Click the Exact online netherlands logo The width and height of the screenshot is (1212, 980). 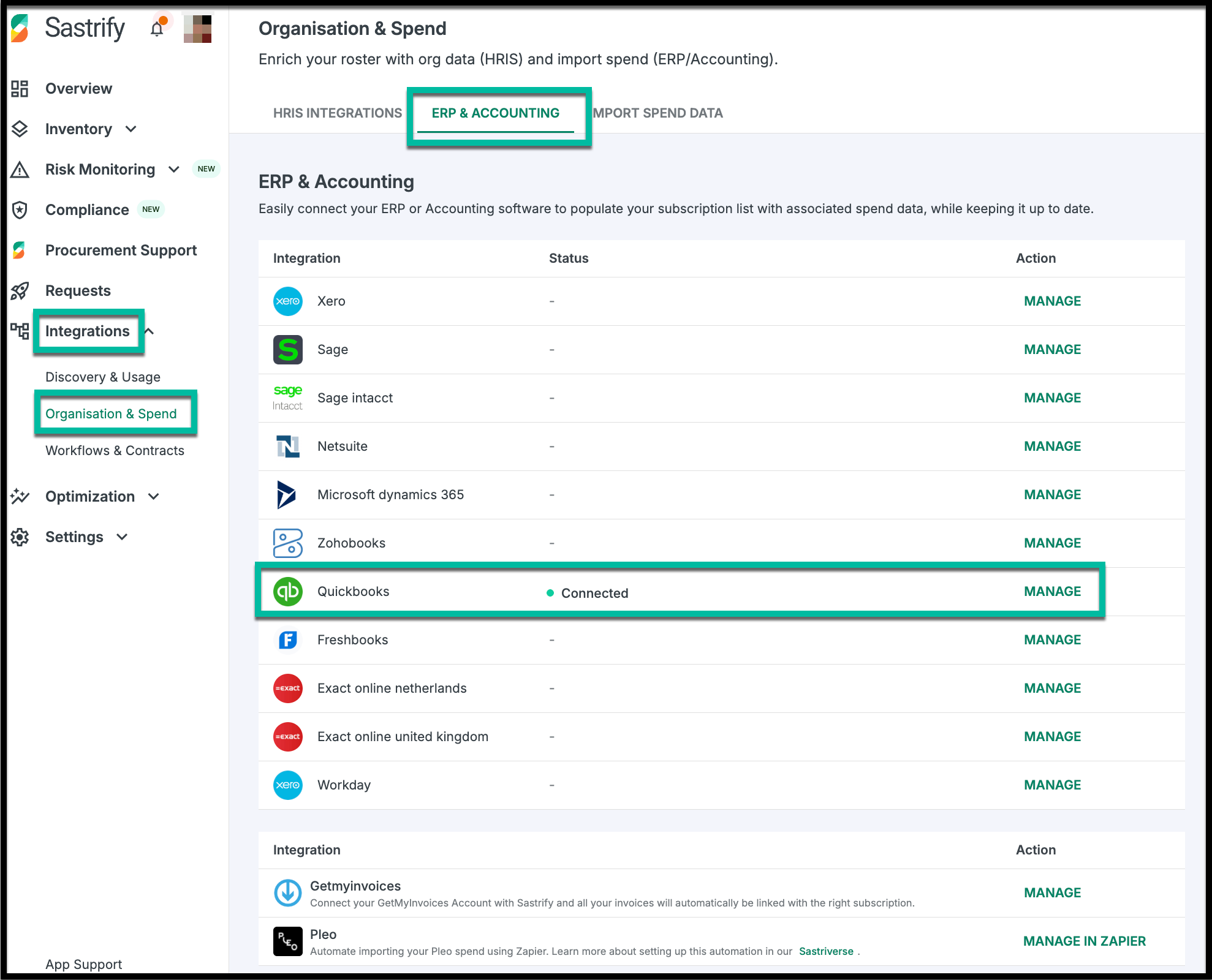(288, 688)
